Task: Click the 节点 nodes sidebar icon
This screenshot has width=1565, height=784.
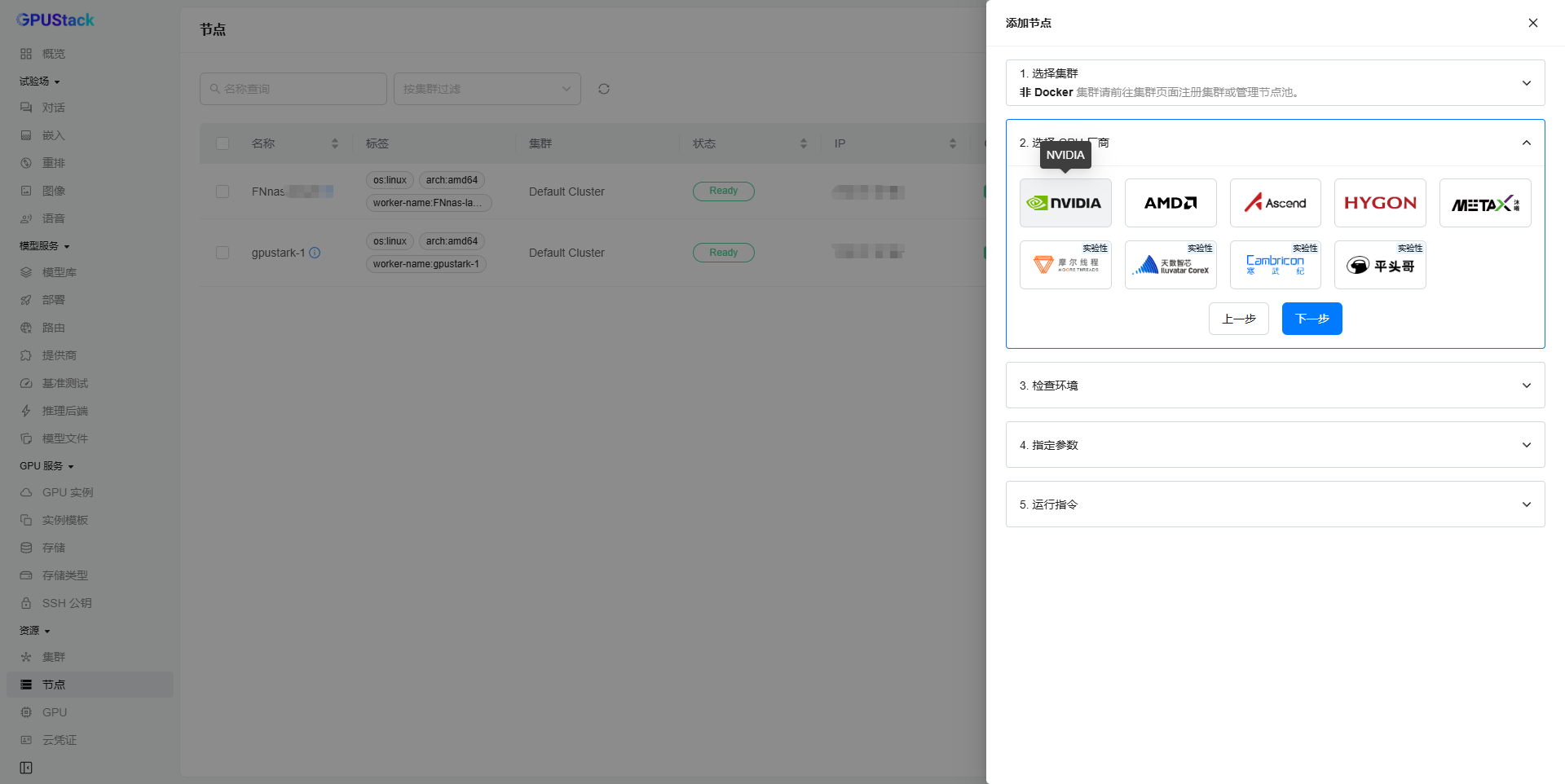Action: [x=26, y=685]
